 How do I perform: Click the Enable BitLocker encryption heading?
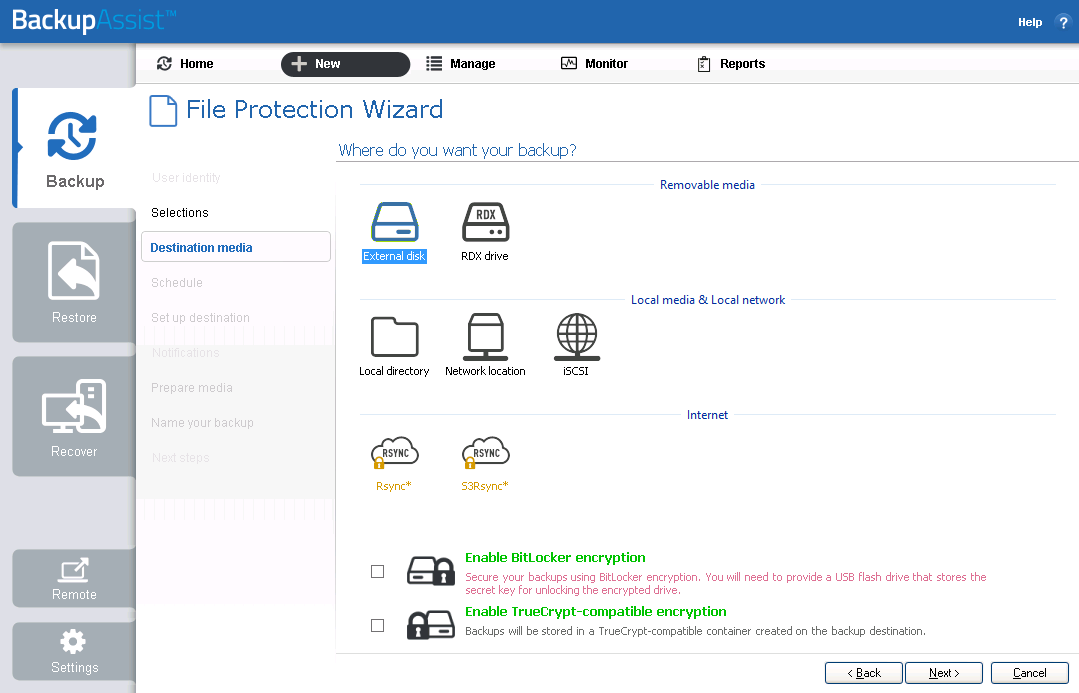[555, 557]
